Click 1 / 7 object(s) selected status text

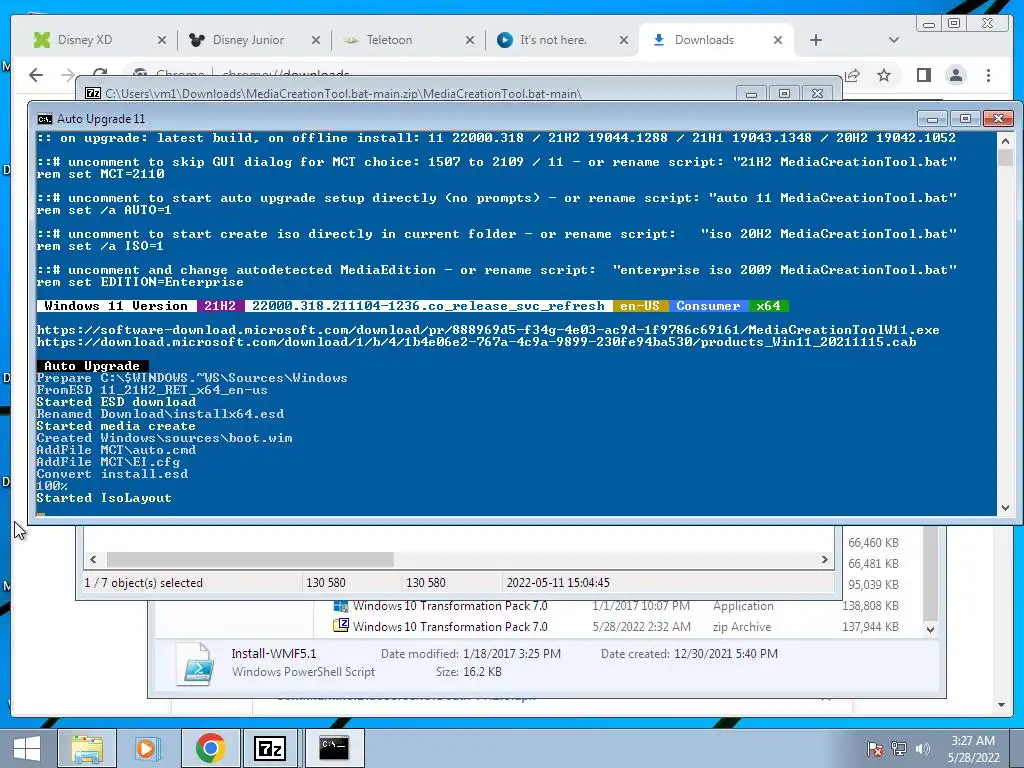[x=144, y=583]
